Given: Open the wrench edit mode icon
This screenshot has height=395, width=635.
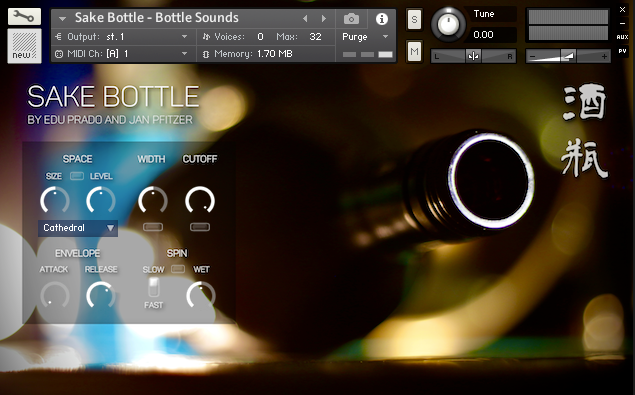Looking at the screenshot, I should 24,17.
